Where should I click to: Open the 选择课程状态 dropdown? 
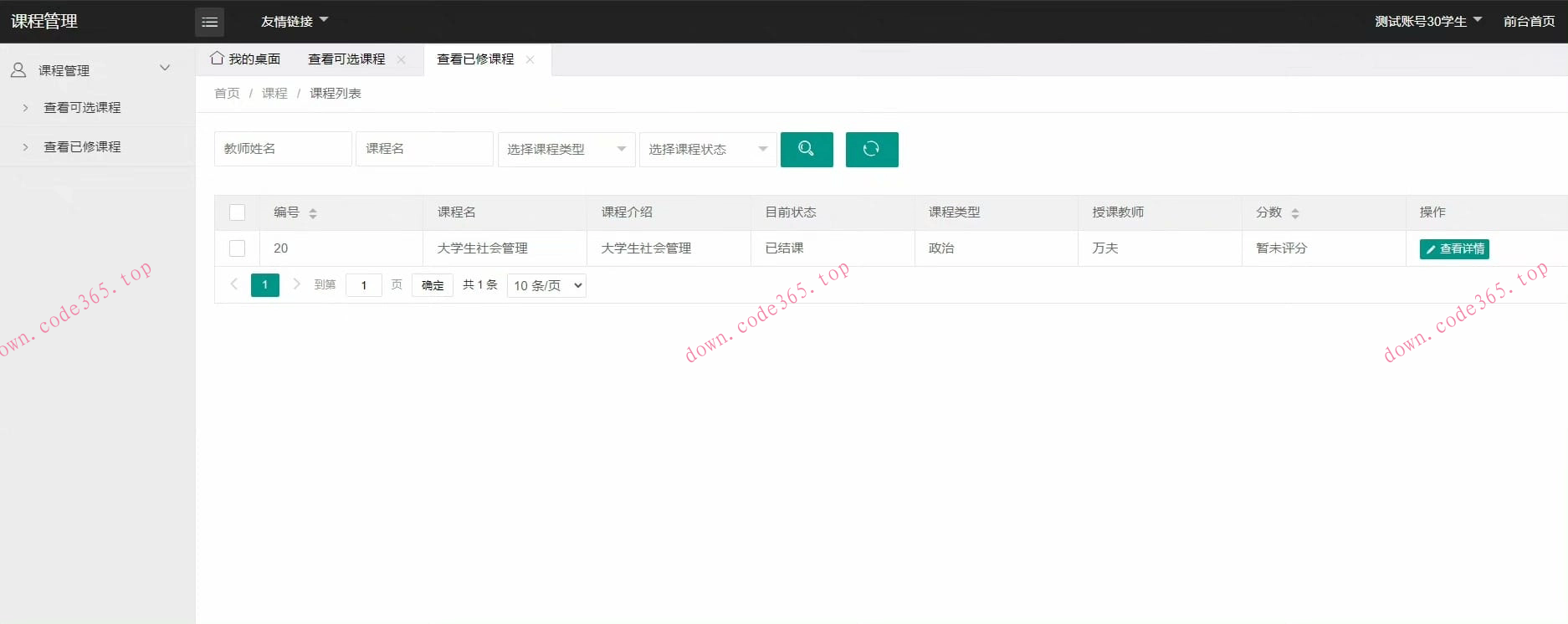[708, 149]
